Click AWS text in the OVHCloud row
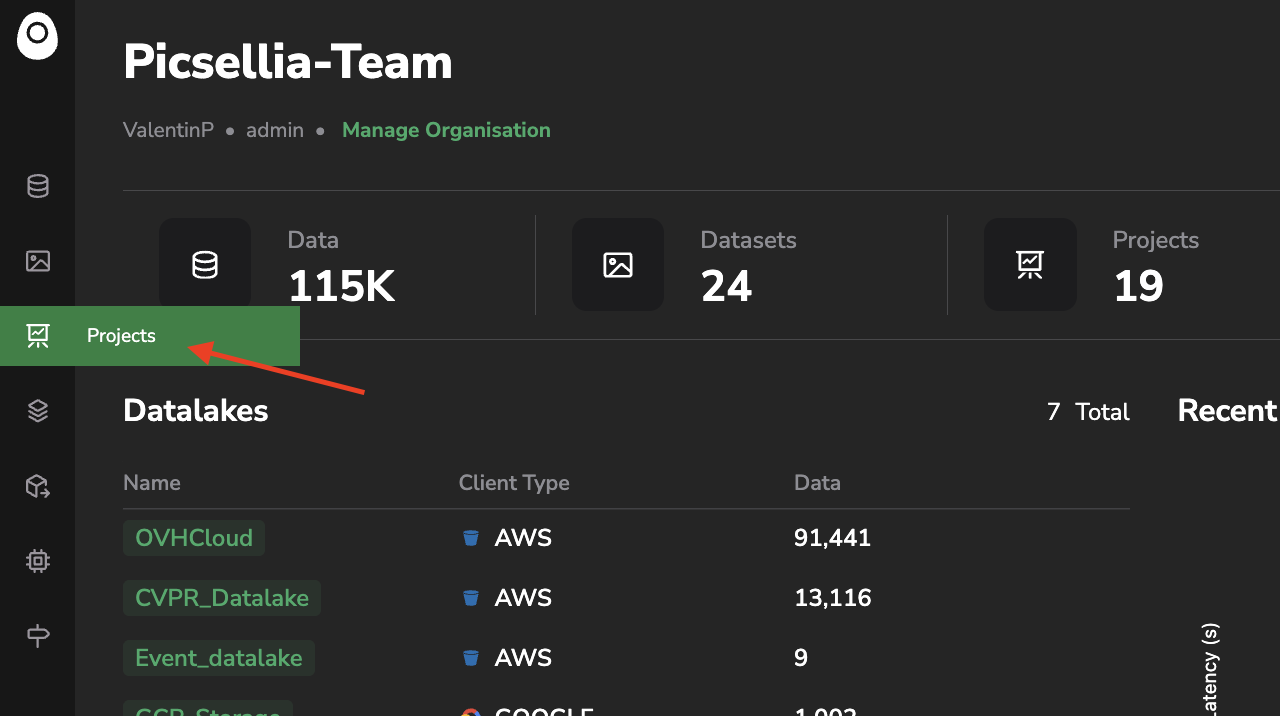The width and height of the screenshot is (1280, 716). pos(523,538)
